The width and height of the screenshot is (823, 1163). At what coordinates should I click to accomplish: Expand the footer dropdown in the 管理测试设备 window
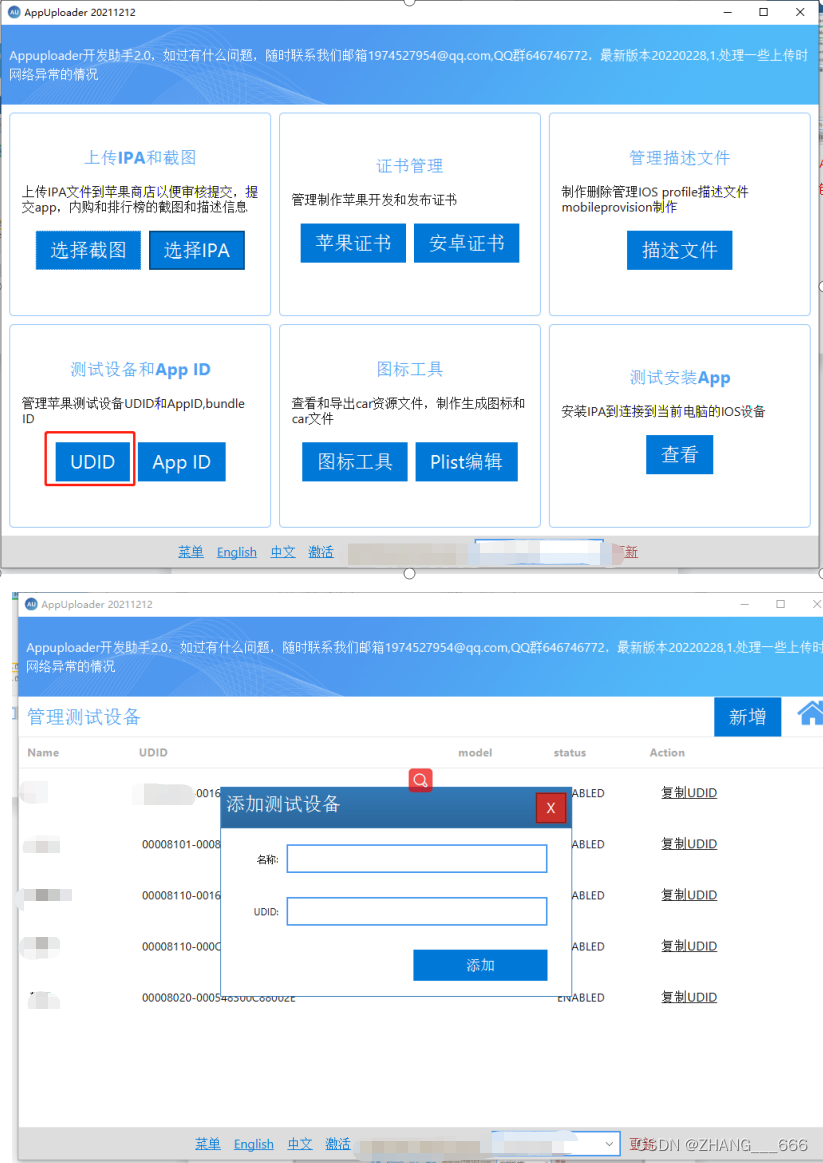tap(609, 1144)
